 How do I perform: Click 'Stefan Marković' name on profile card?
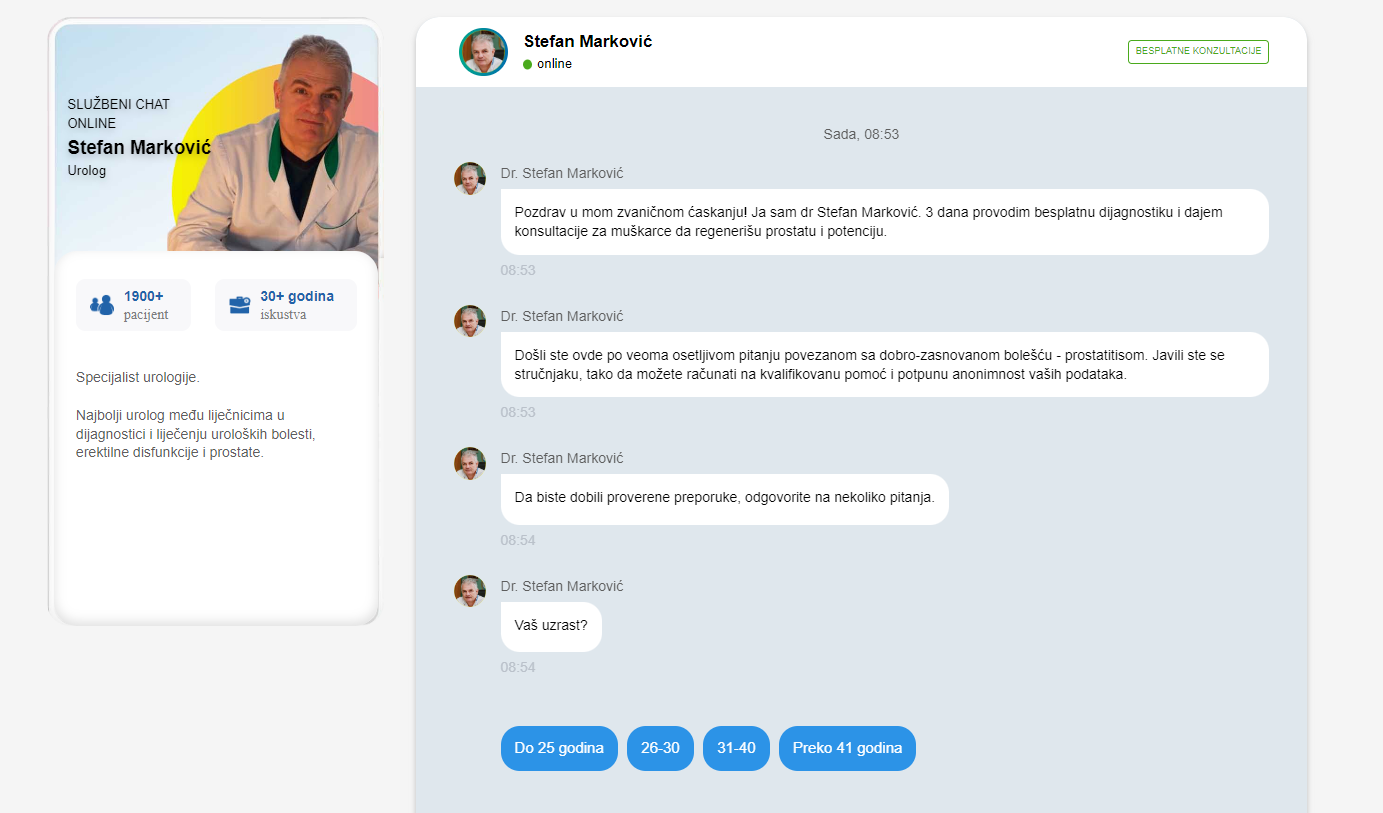coord(139,147)
